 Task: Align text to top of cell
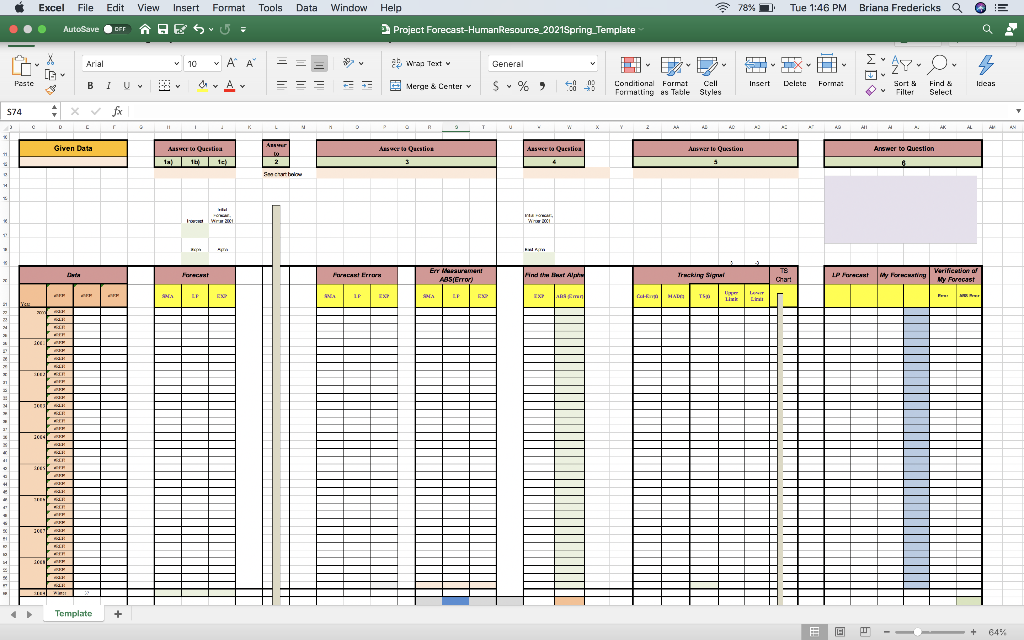282,63
